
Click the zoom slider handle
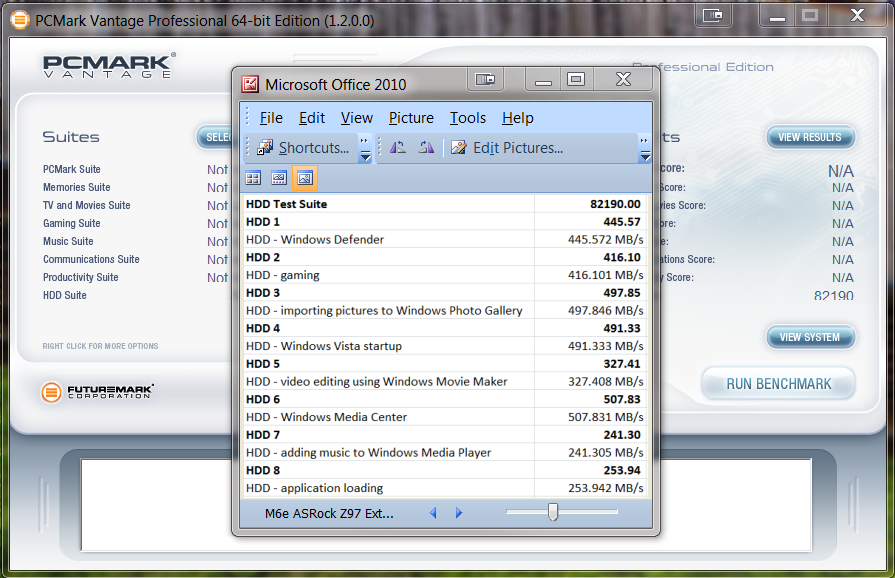click(552, 512)
